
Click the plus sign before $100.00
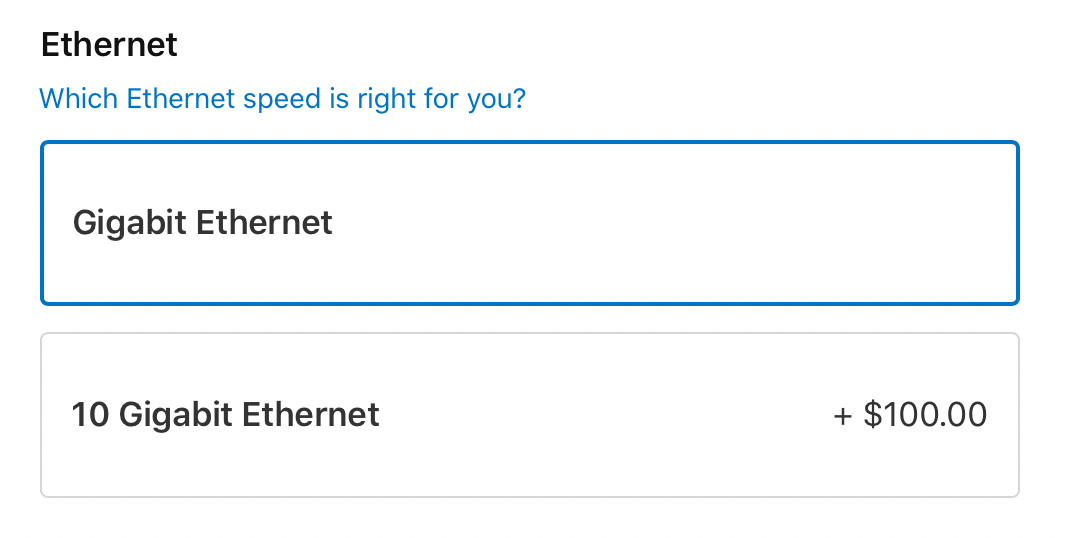point(843,416)
